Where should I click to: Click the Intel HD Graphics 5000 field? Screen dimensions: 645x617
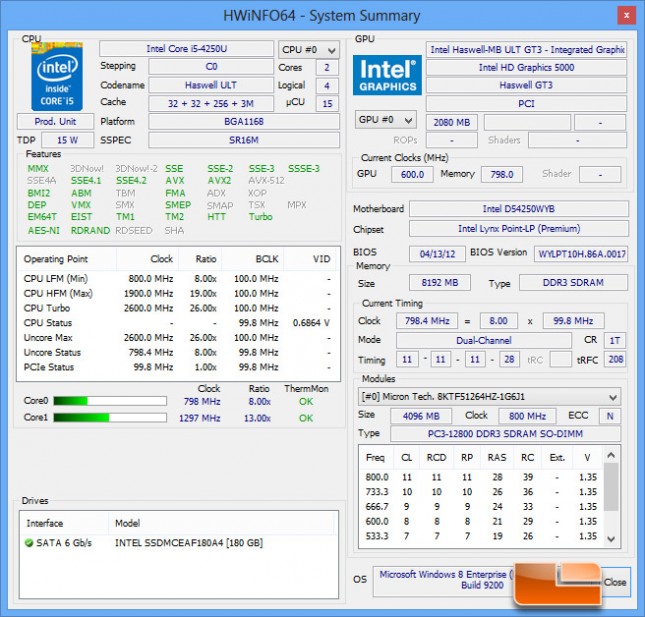pos(526,67)
